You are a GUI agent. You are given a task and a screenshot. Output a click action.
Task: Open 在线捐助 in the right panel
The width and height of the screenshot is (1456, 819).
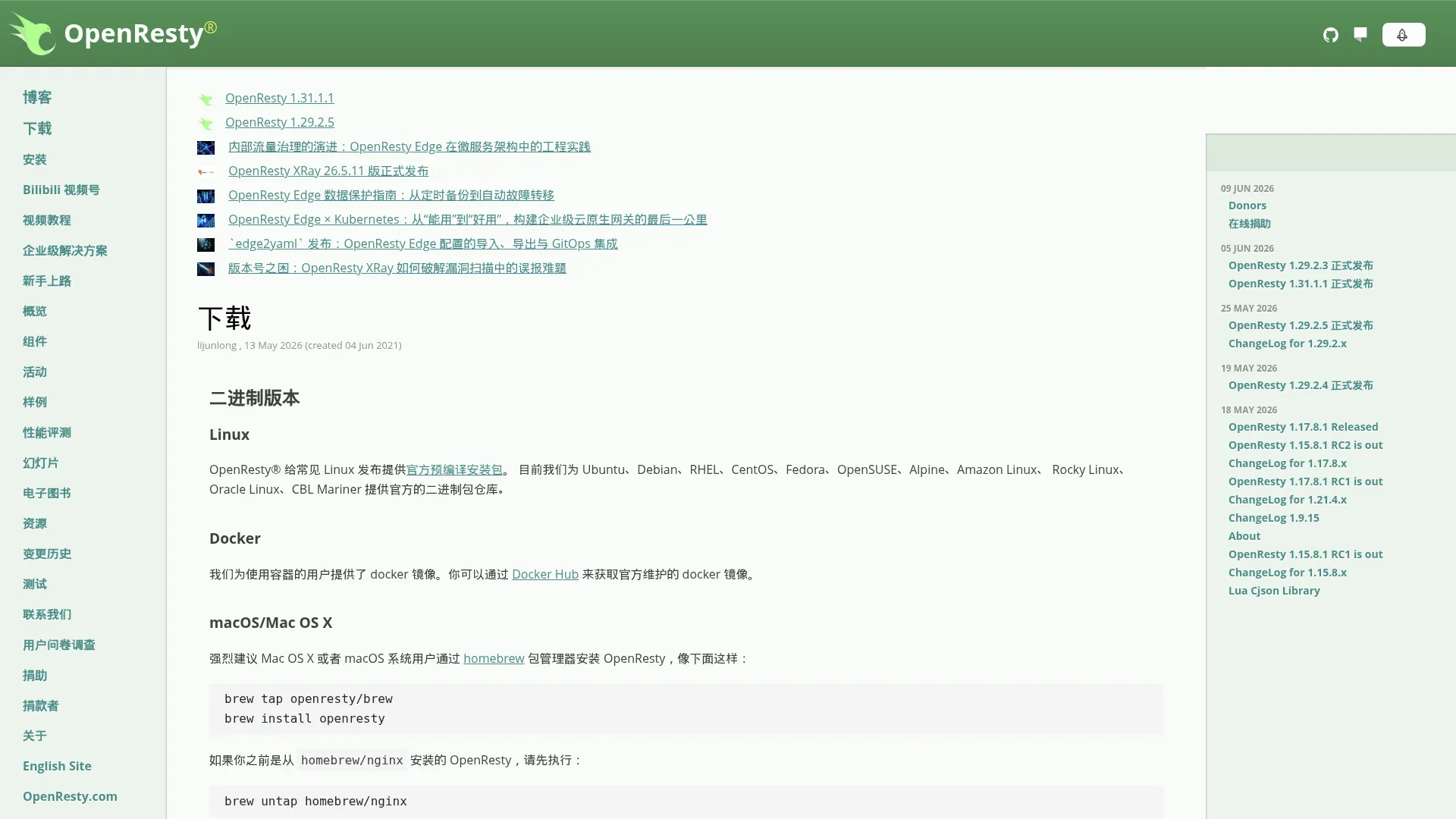tap(1250, 224)
